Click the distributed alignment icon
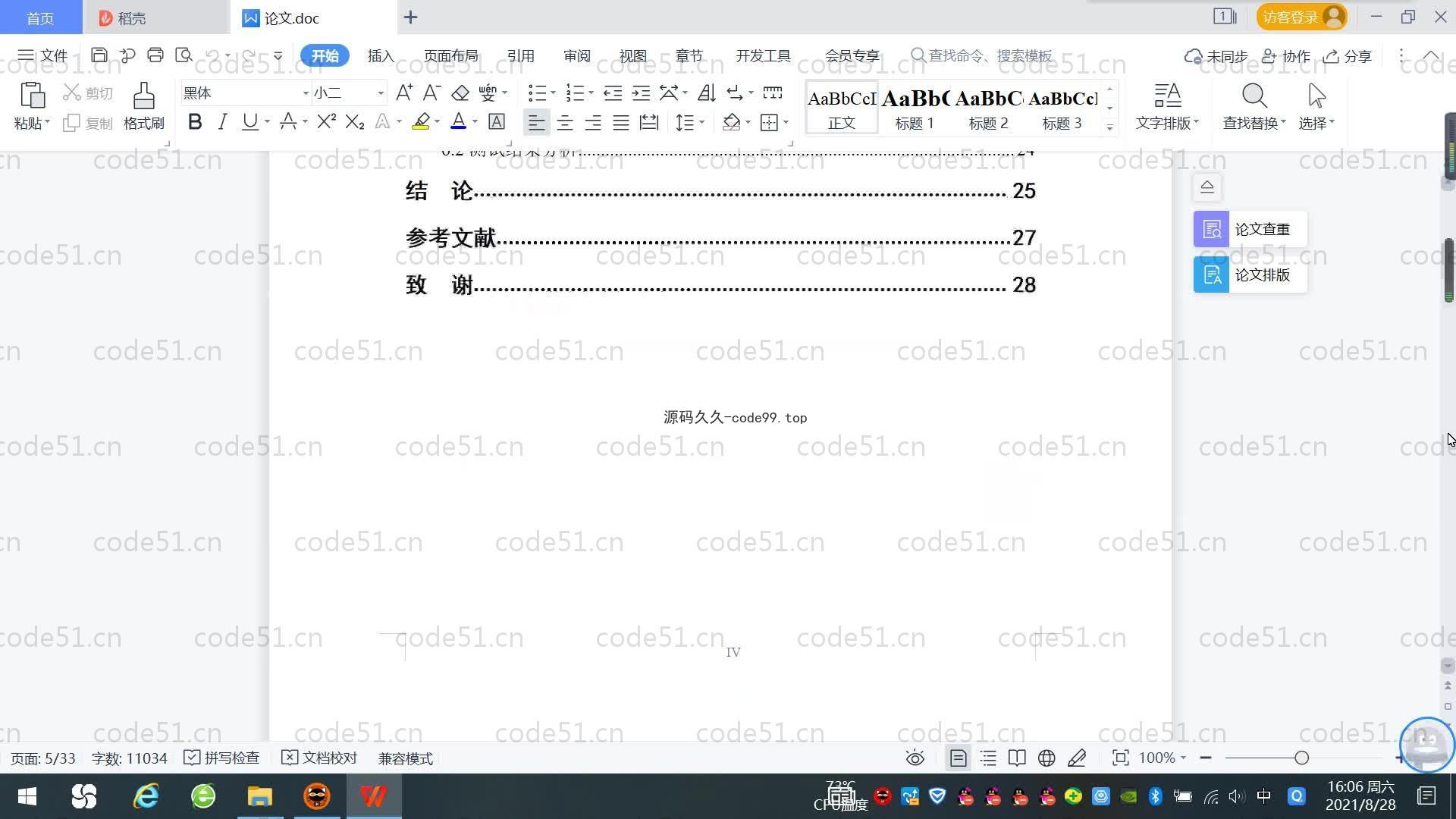Image resolution: width=1456 pixels, height=819 pixels. (649, 122)
